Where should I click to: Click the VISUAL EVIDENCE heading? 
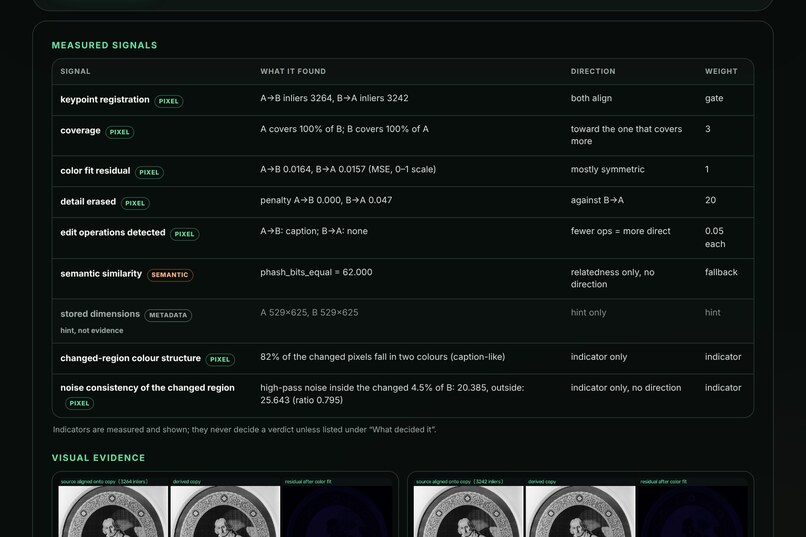tap(98, 458)
